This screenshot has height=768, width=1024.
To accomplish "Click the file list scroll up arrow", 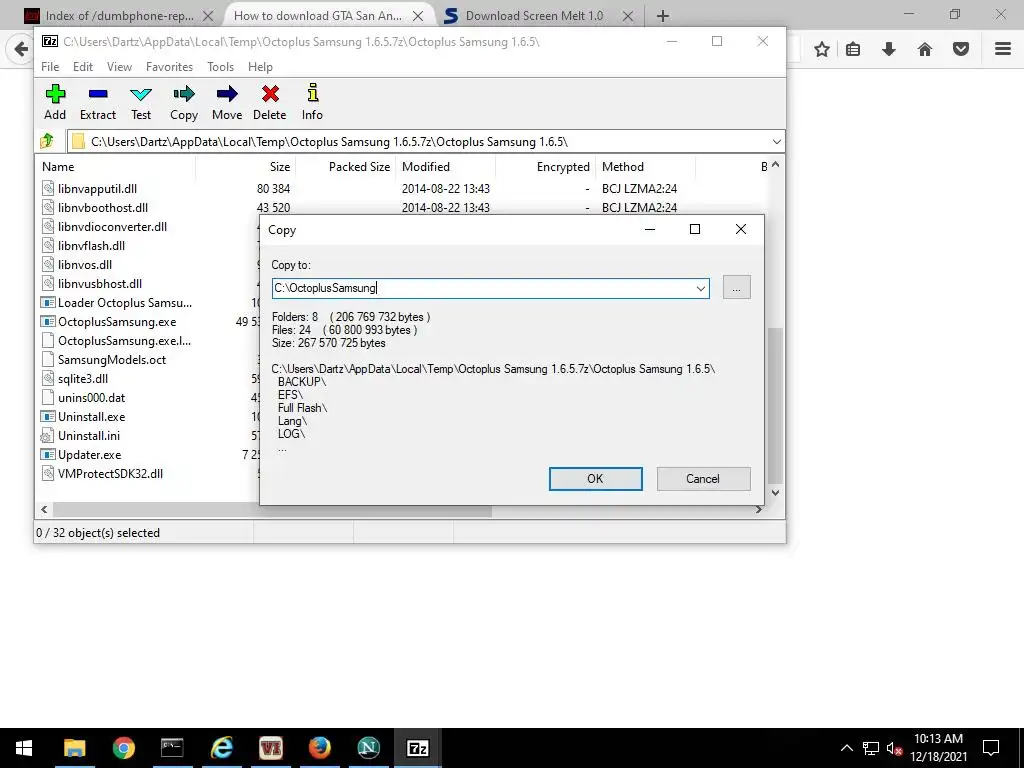I will point(775,165).
